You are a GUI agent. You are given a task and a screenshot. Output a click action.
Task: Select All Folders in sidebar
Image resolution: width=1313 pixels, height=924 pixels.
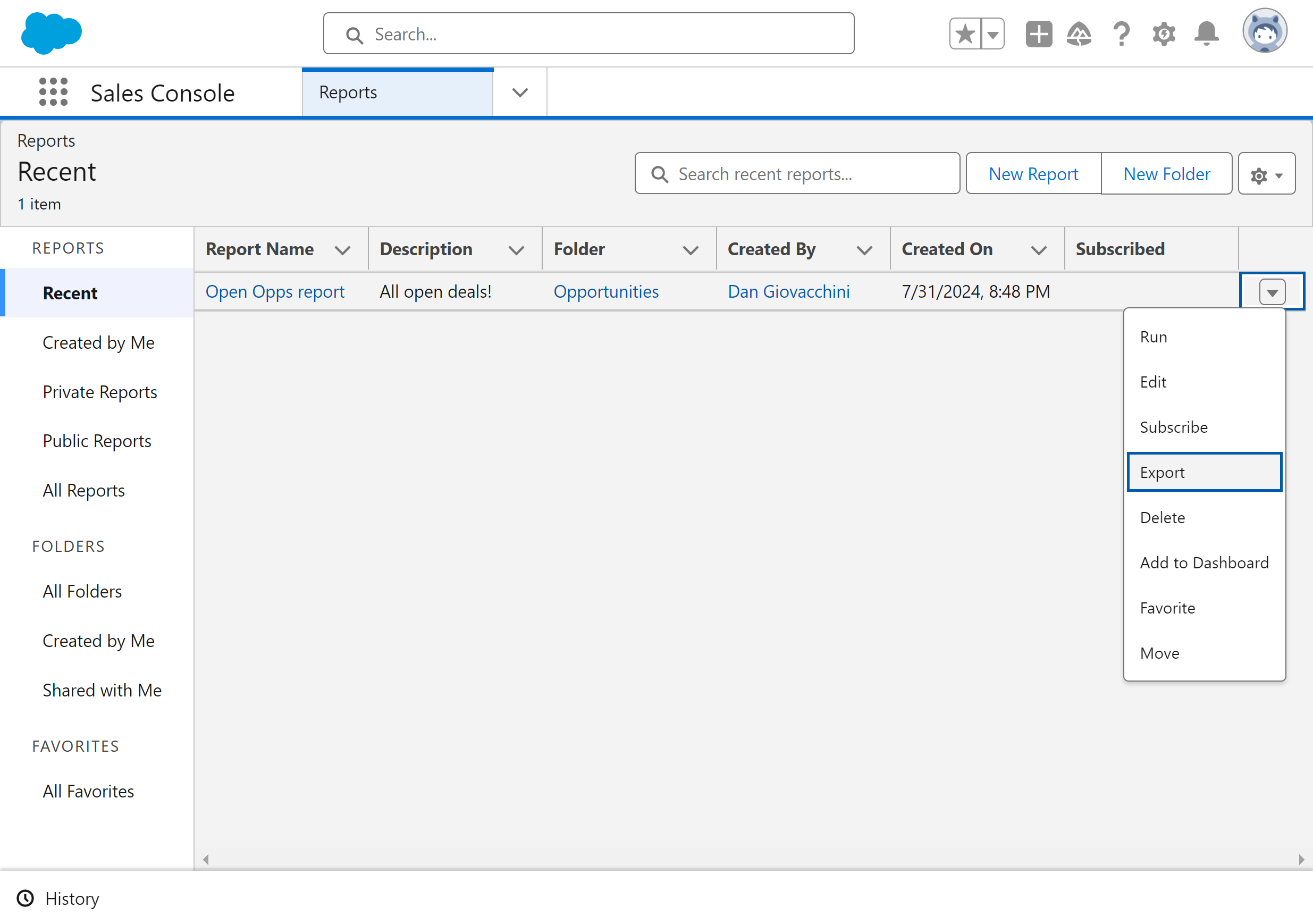coord(82,591)
